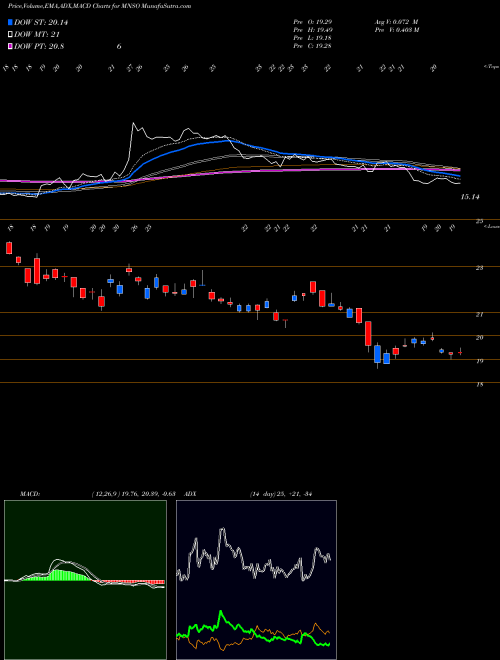
Task: Click the 'MACD:' panel heading
Action: [29, 494]
